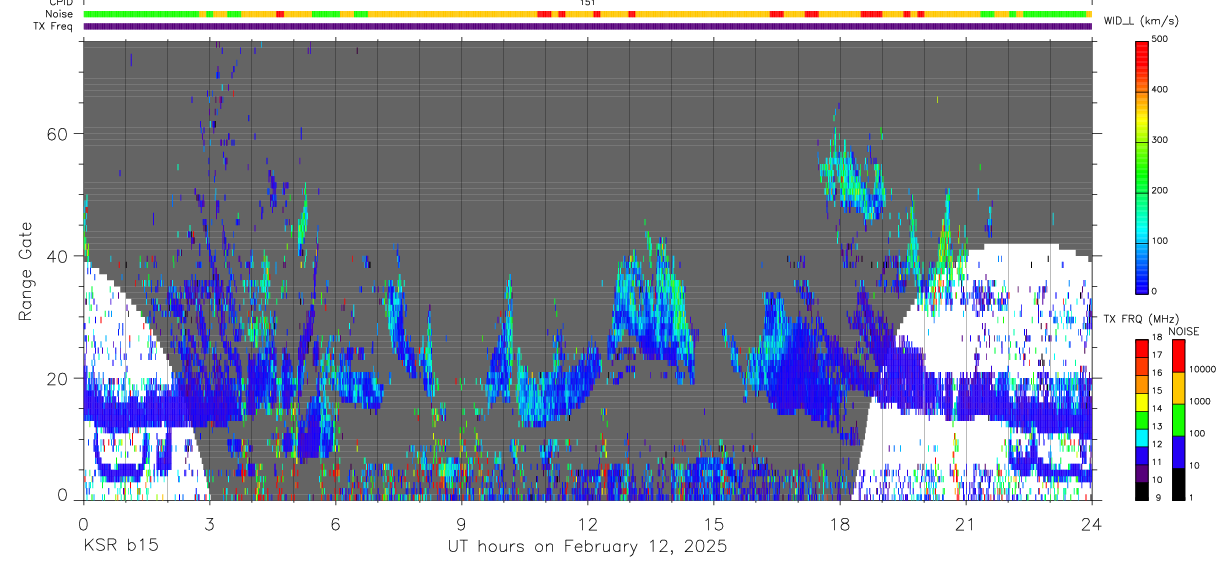Click the TX FRQ (MHz) color scale bar
Image resolution: width=1228 pixels, height=567 pixels.
point(1142,420)
